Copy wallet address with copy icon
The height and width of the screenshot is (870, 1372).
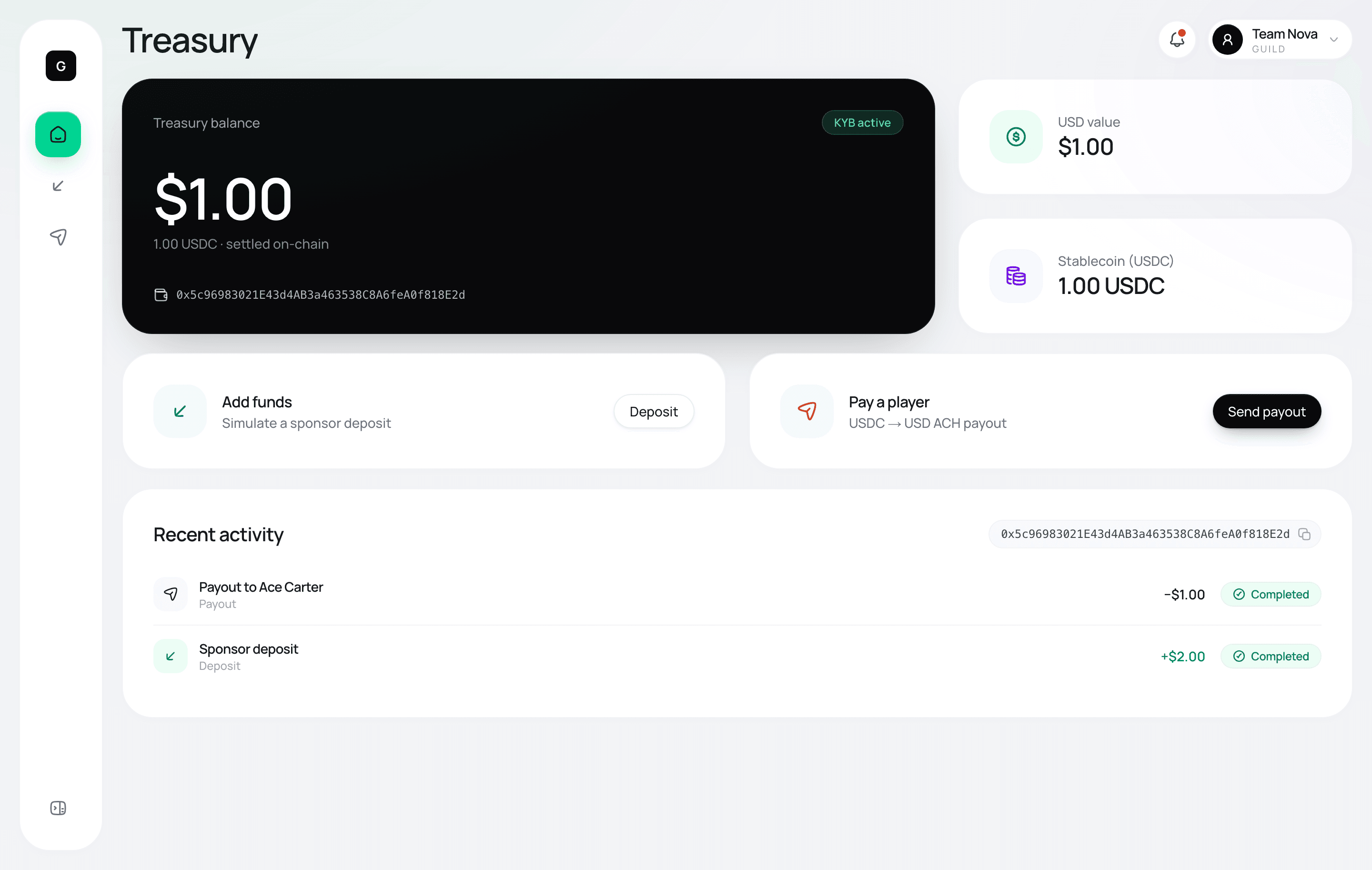coord(1304,534)
